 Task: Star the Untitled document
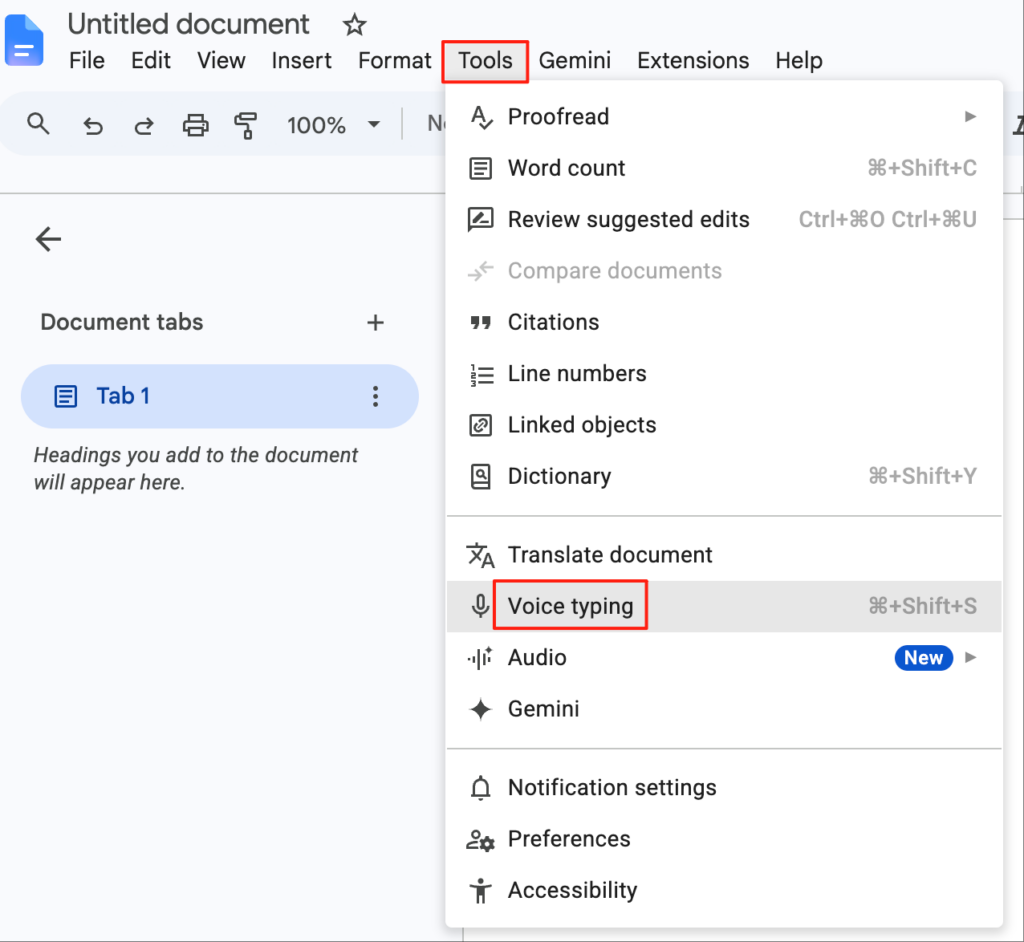(x=355, y=25)
